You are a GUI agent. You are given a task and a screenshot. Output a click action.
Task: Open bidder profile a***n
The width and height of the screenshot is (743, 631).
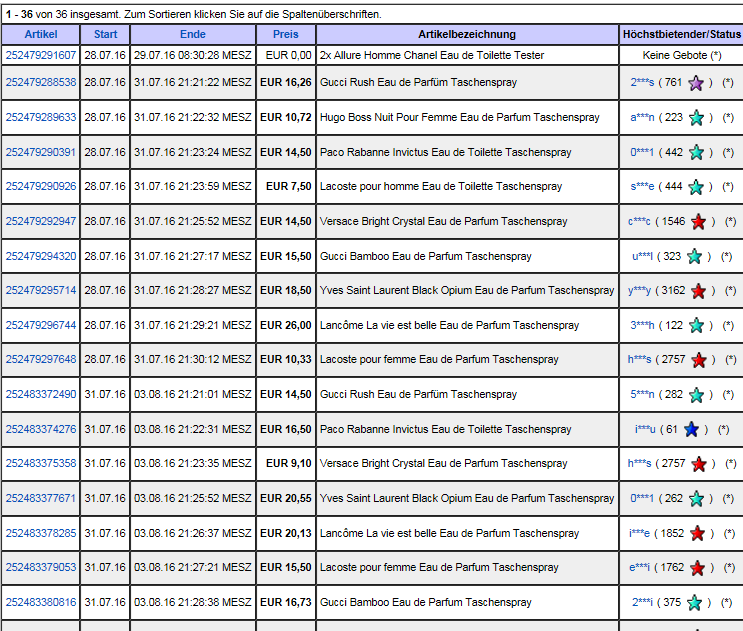[642, 117]
